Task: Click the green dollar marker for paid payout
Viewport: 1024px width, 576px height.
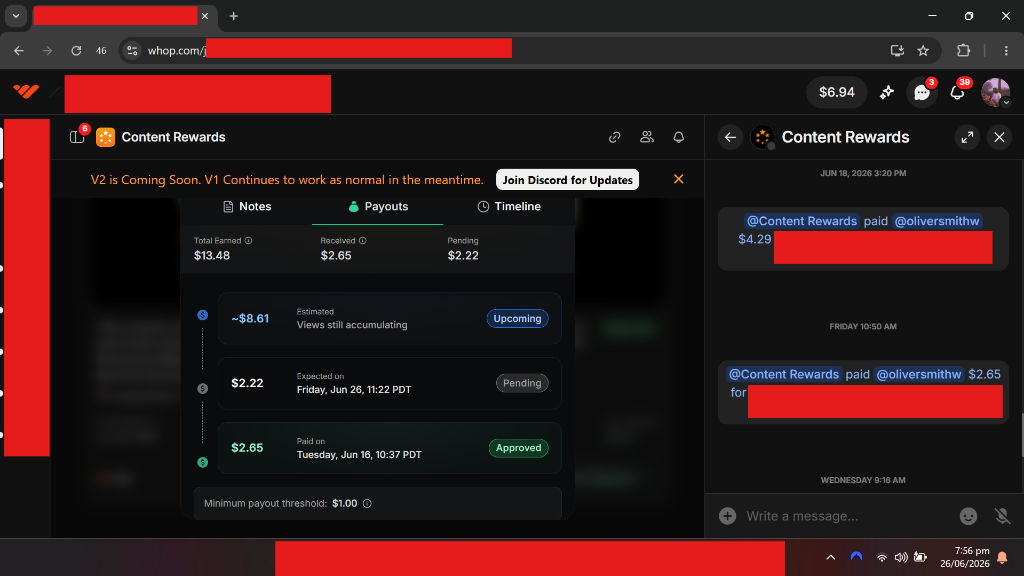Action: tap(202, 462)
